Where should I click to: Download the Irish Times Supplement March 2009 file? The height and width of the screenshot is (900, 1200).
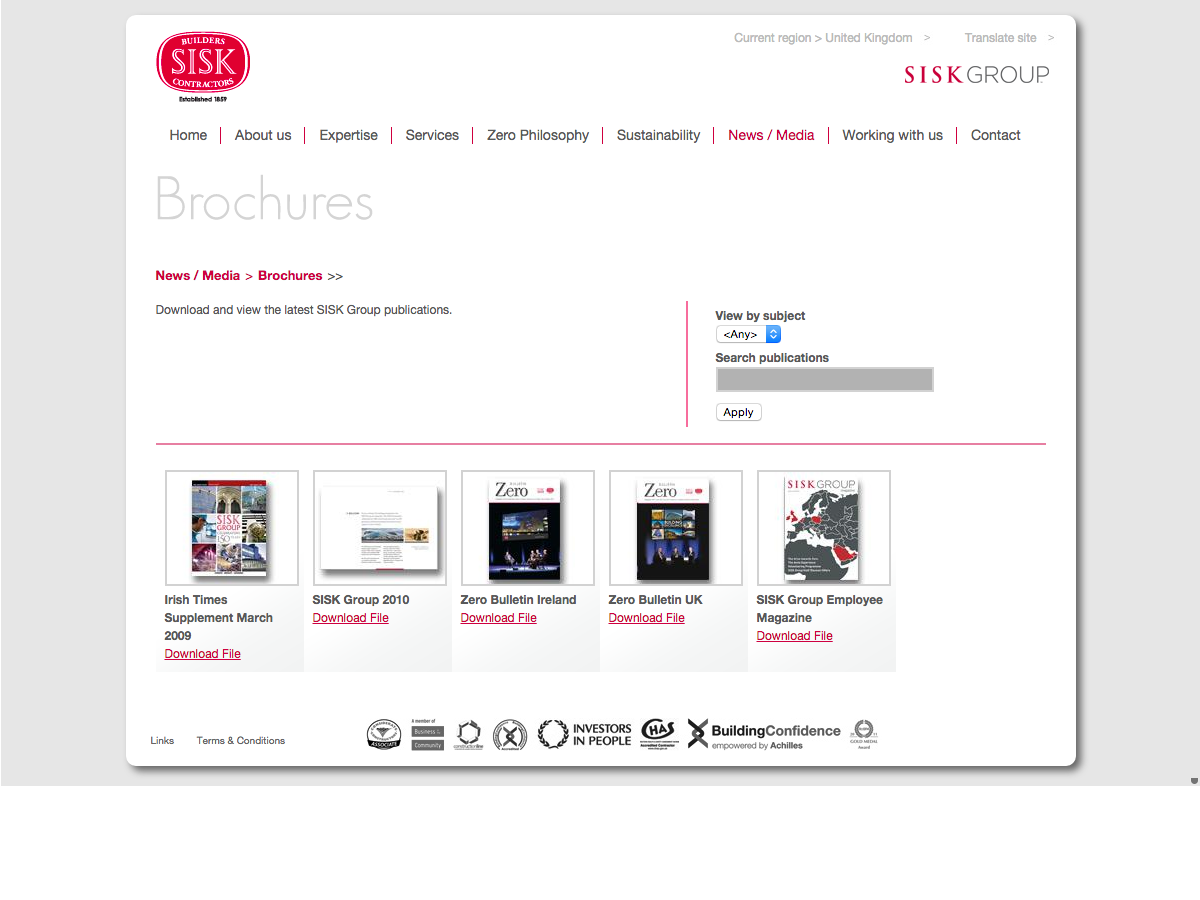pos(203,654)
